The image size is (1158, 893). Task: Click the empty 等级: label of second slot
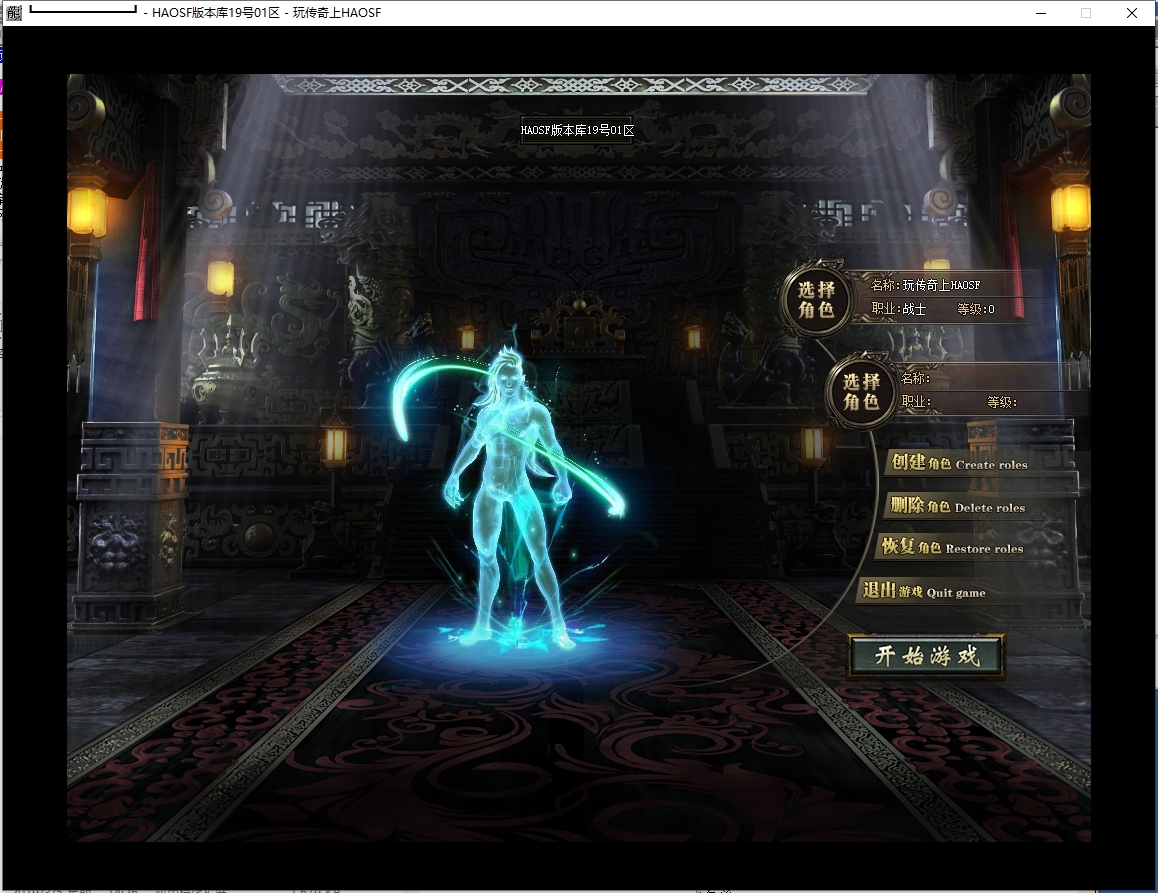point(1002,403)
